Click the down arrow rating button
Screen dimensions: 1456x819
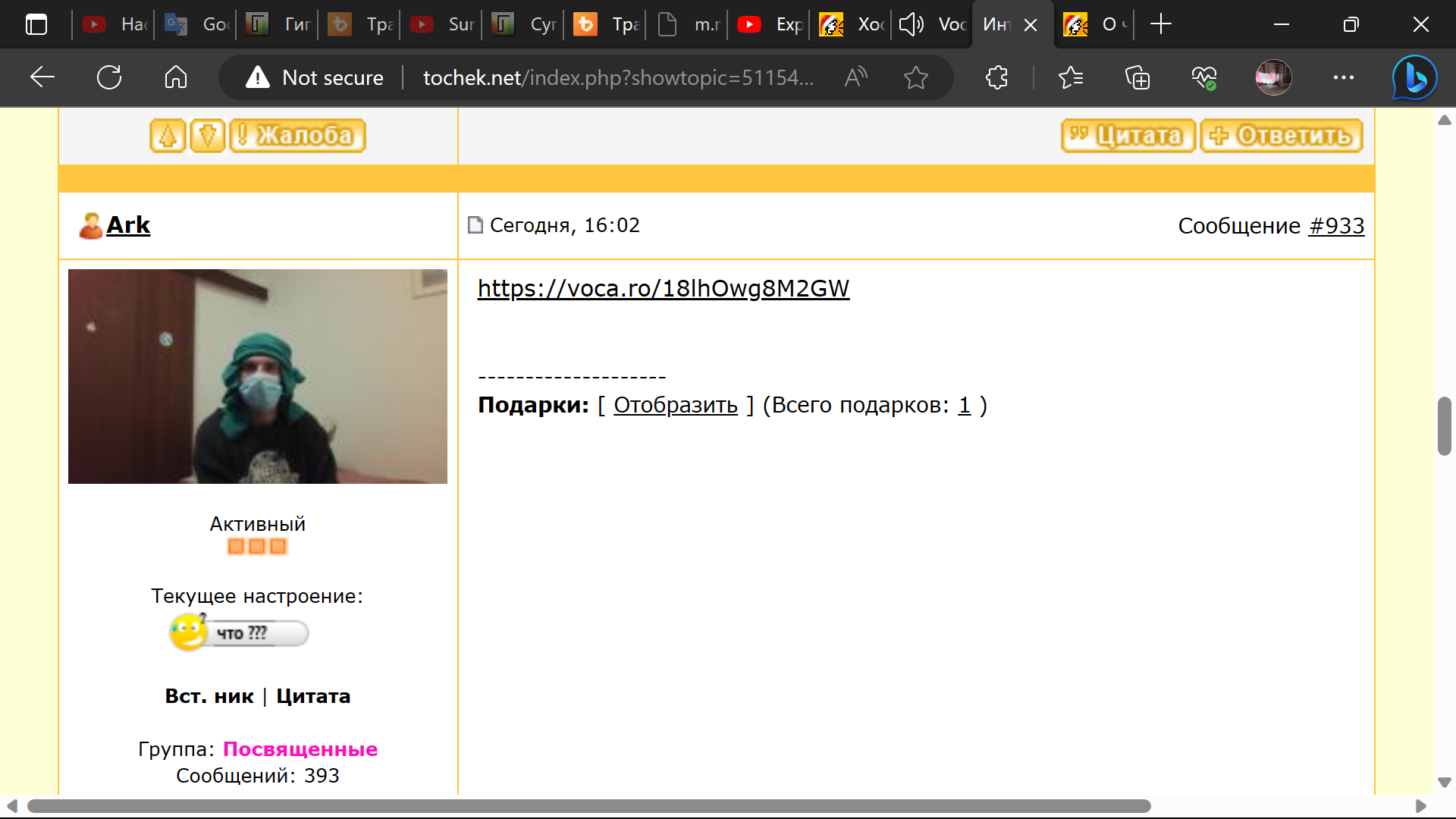(207, 136)
